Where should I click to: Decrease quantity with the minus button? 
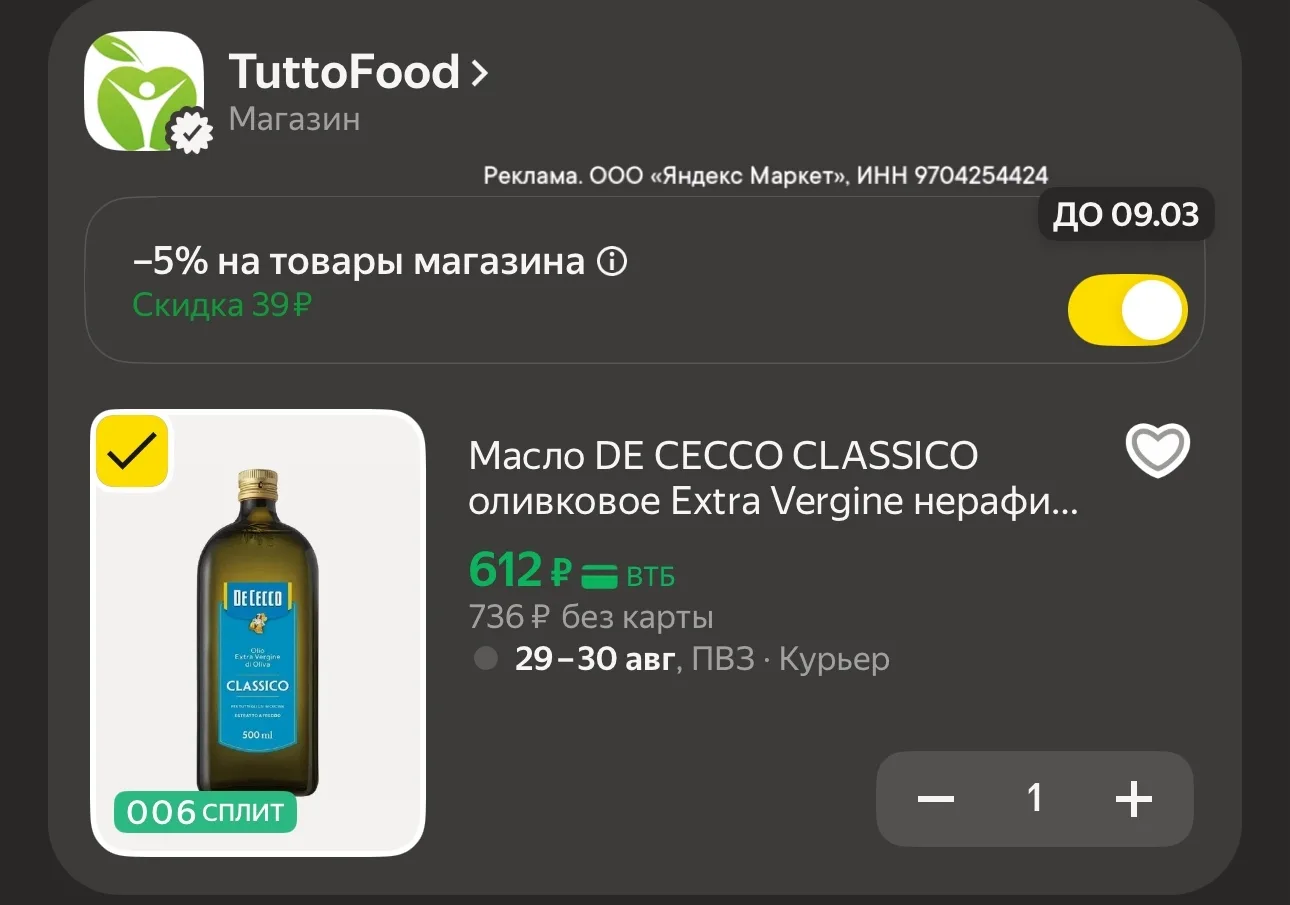point(936,799)
